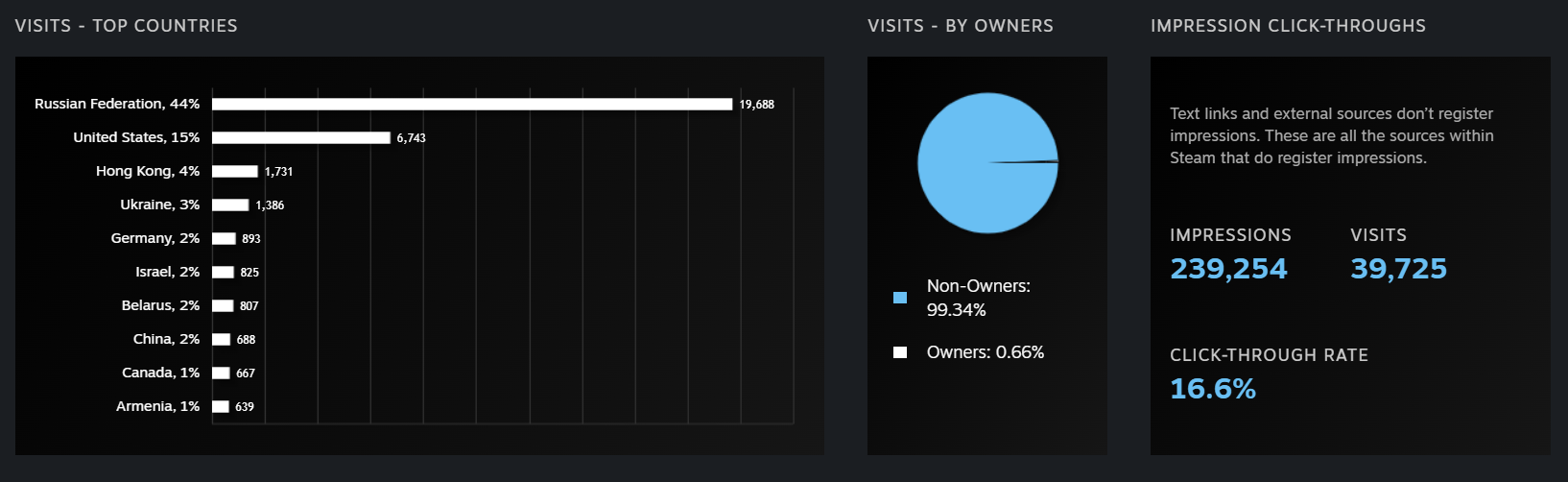Click the China bar value 688

point(246,340)
